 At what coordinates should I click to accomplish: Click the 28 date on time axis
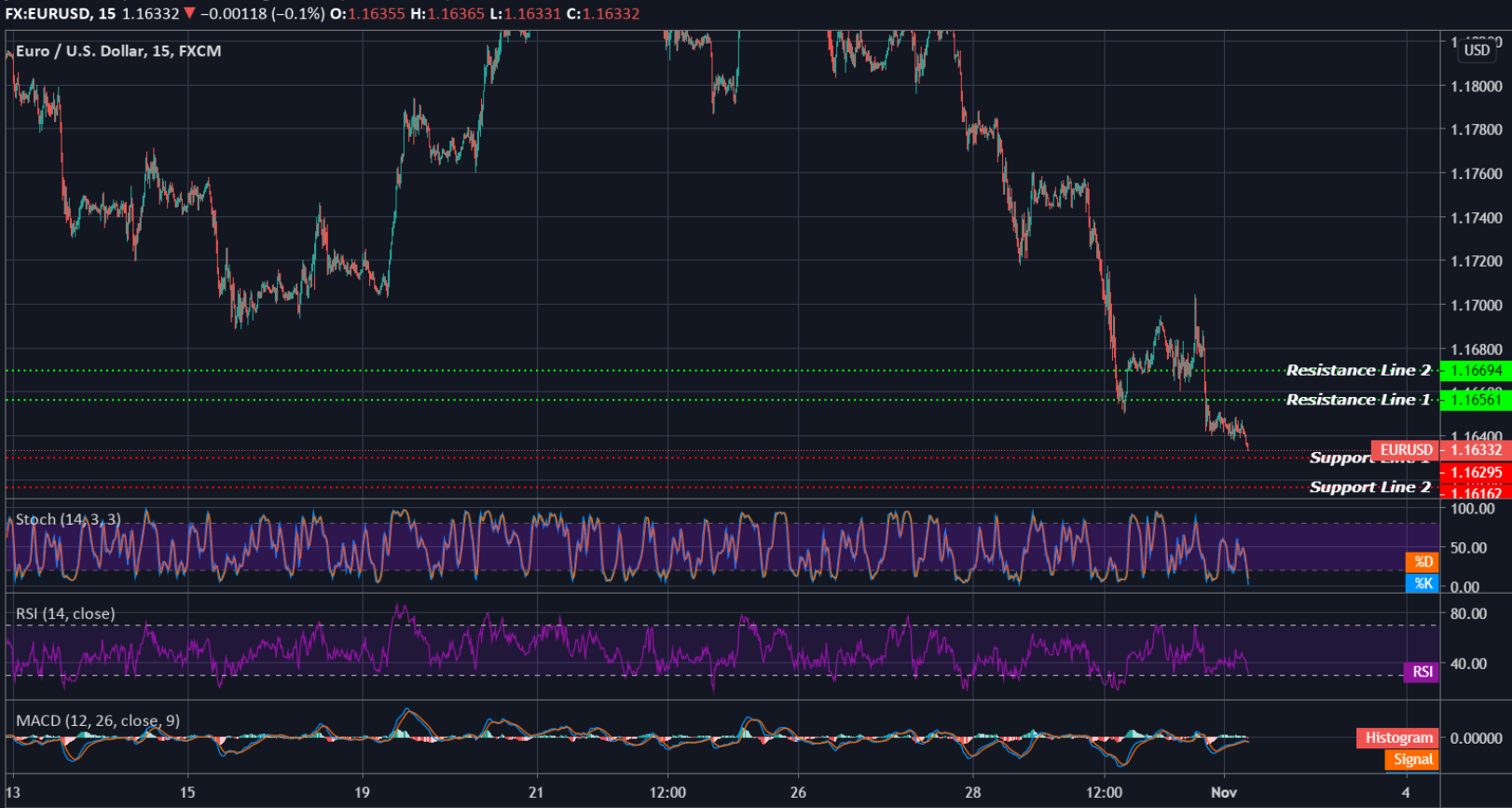(972, 792)
